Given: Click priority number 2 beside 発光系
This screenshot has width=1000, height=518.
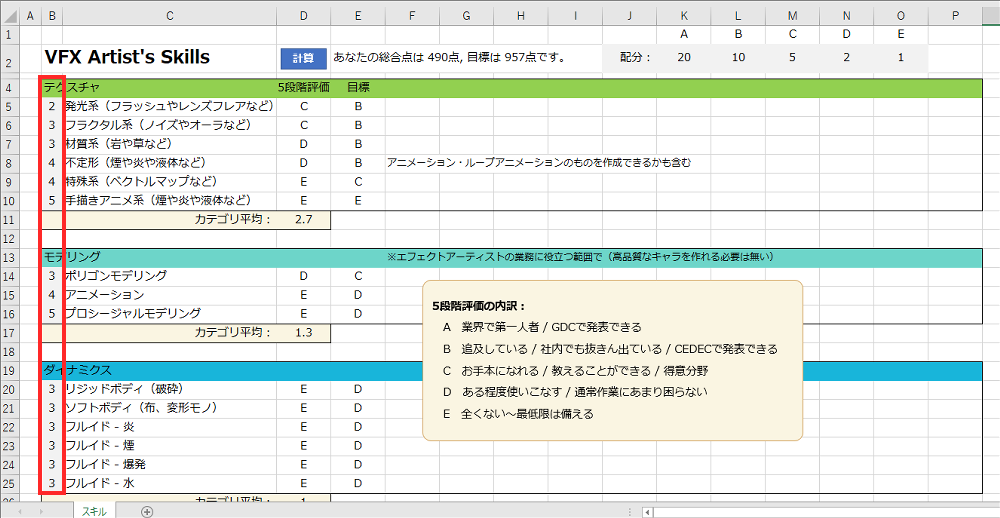Looking at the screenshot, I should pos(52,107).
